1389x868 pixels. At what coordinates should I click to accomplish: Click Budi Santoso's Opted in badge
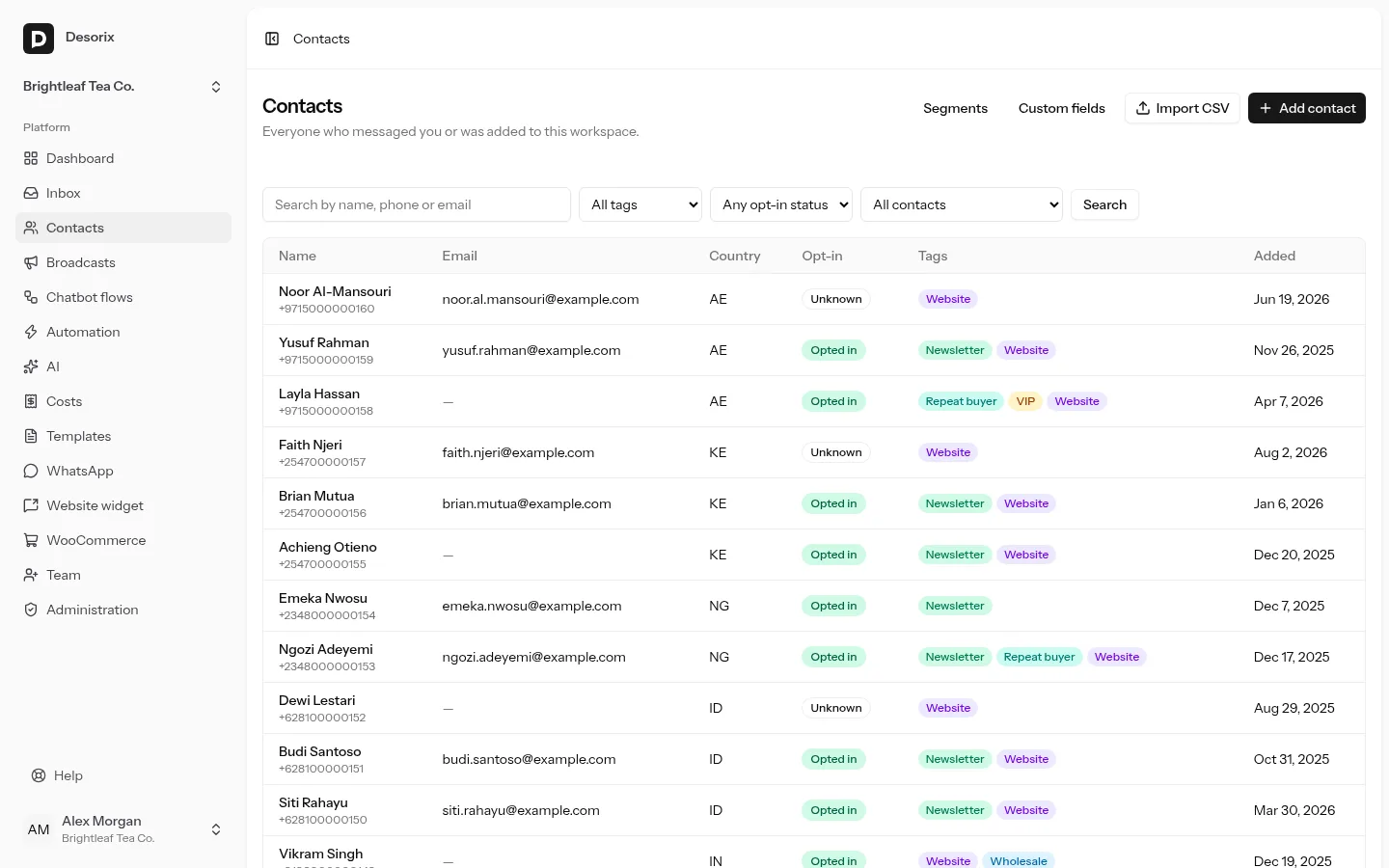[x=833, y=759]
